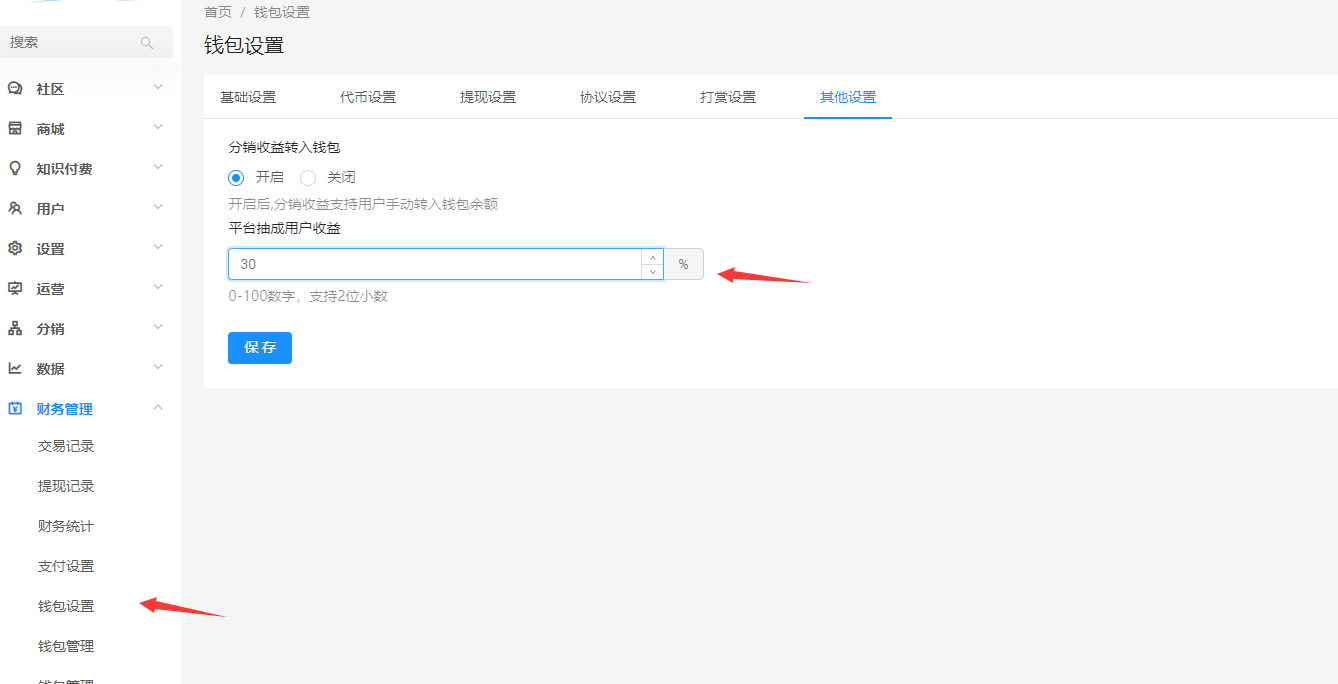Image resolution: width=1338 pixels, height=684 pixels.
Task: Expand the 分销 menu chevron
Action: click(158, 328)
